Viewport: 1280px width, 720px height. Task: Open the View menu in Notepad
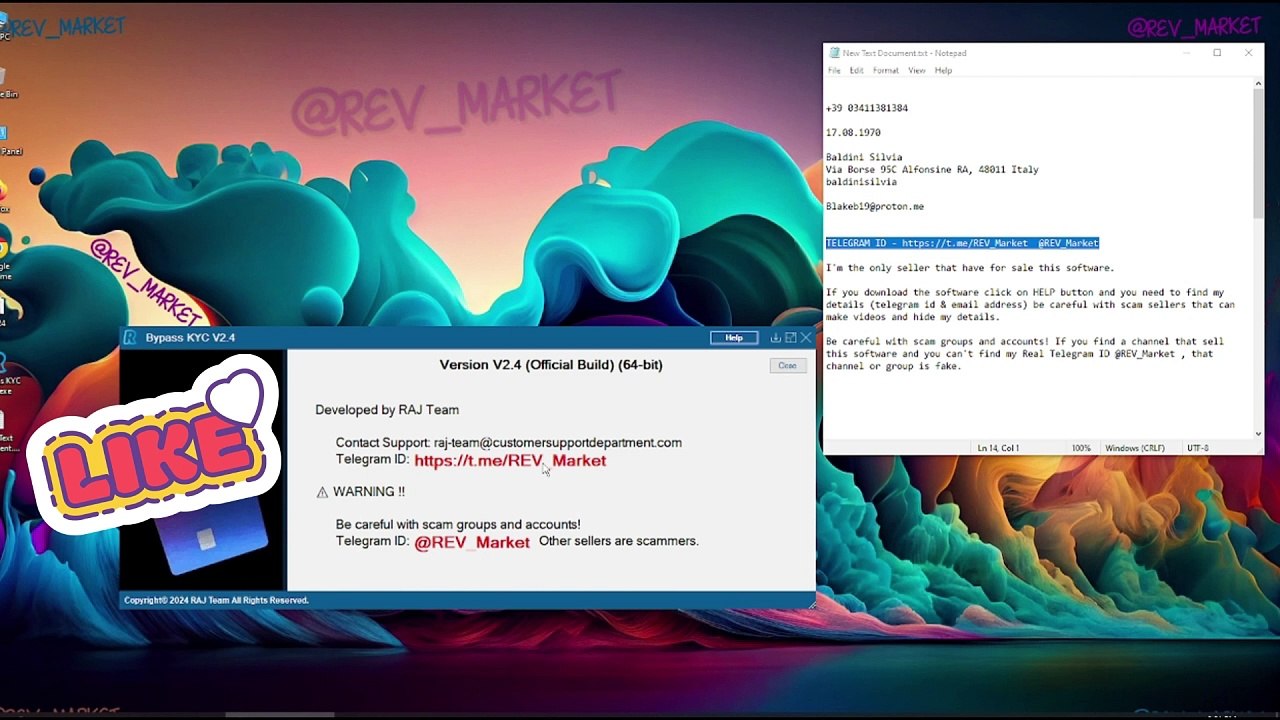916,71
